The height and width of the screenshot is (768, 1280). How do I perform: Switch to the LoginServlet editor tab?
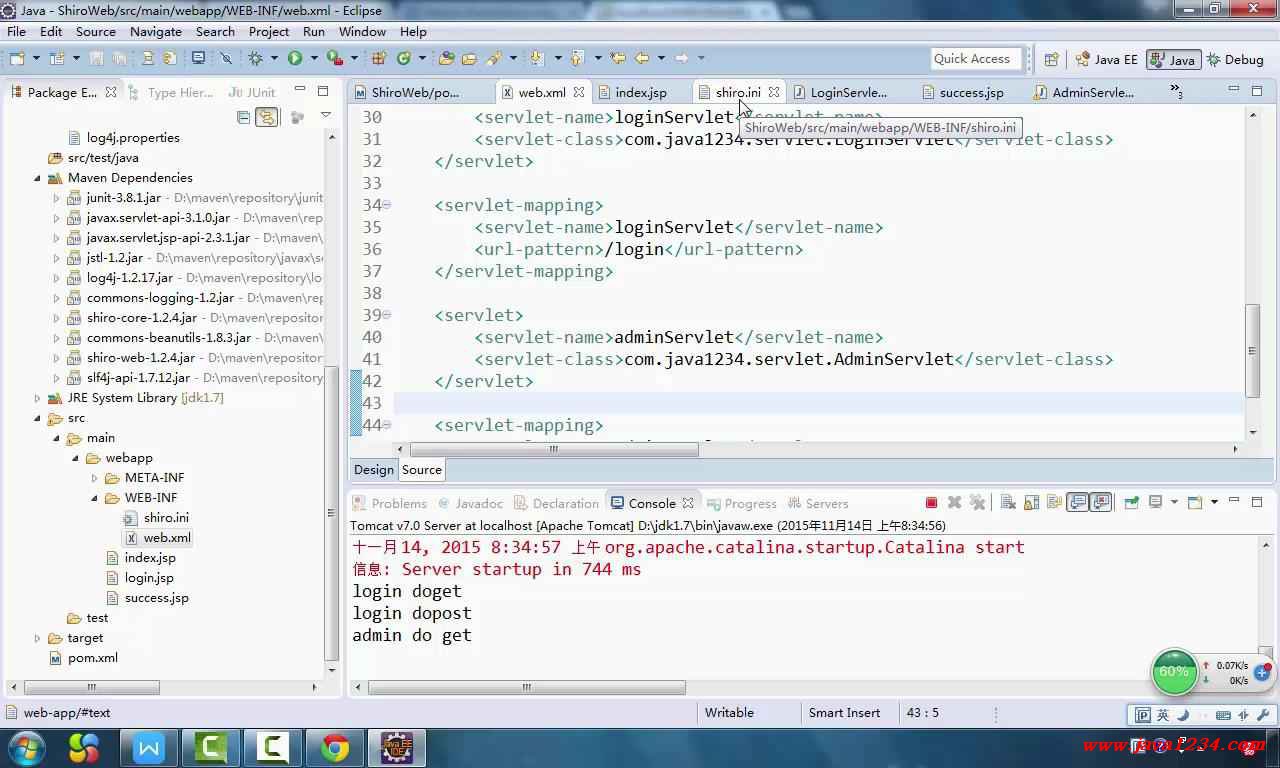click(x=848, y=92)
